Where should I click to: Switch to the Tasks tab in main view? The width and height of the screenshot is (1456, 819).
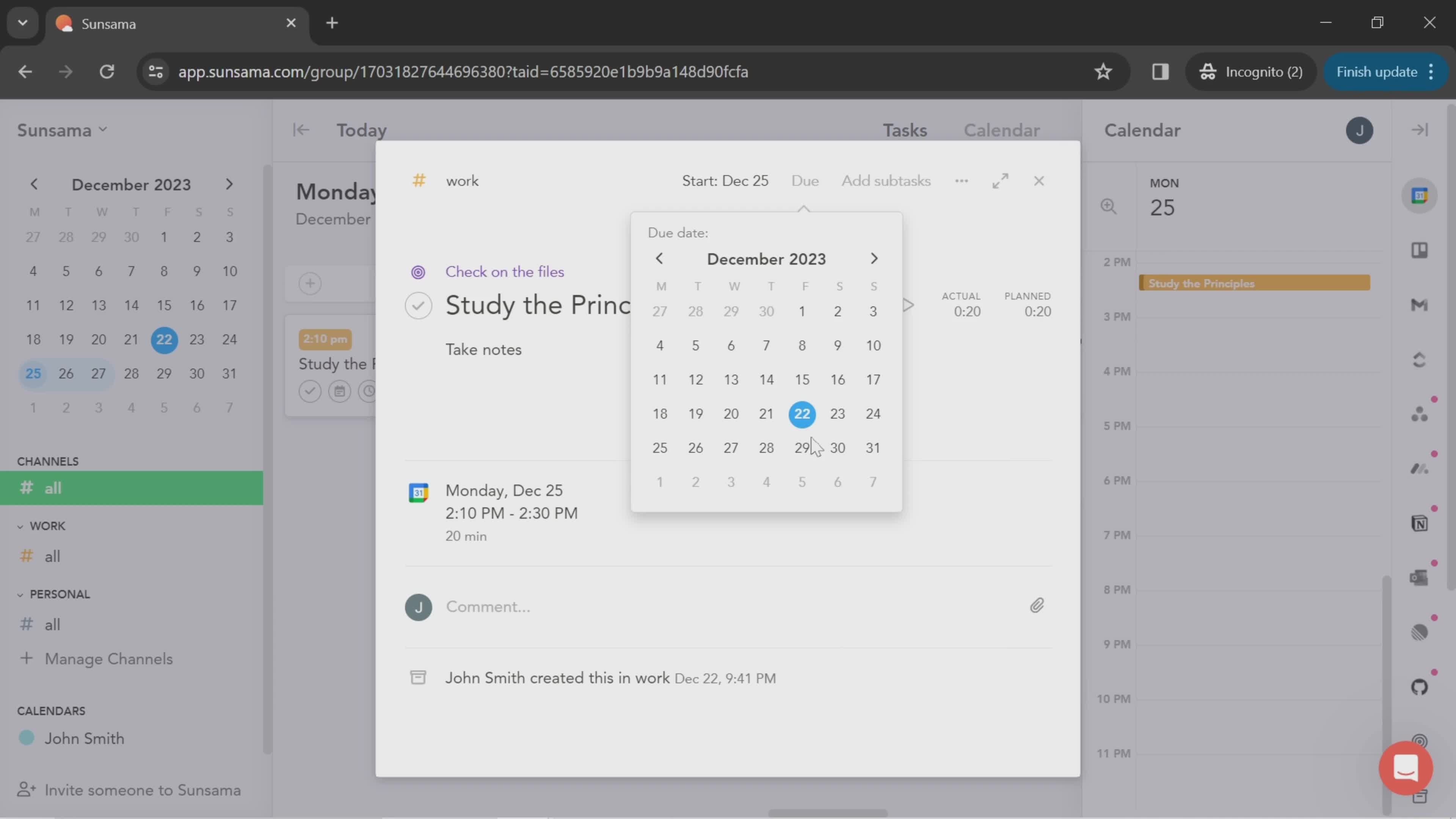(905, 130)
